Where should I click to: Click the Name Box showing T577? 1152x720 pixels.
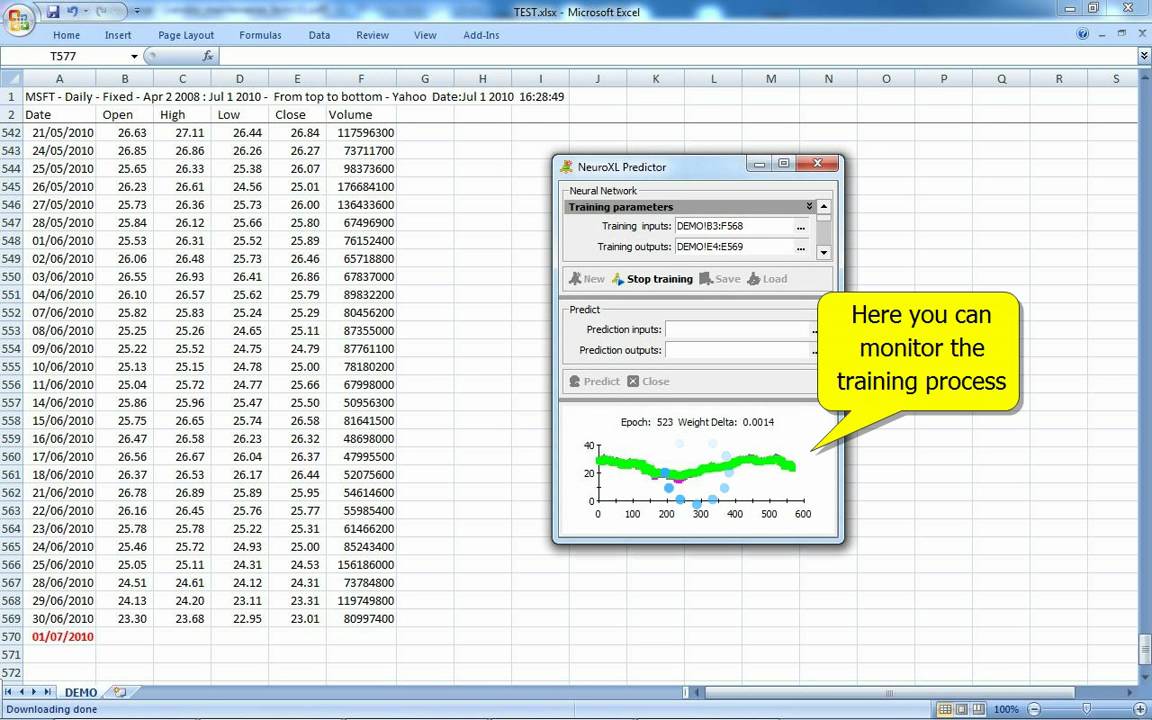pos(65,57)
